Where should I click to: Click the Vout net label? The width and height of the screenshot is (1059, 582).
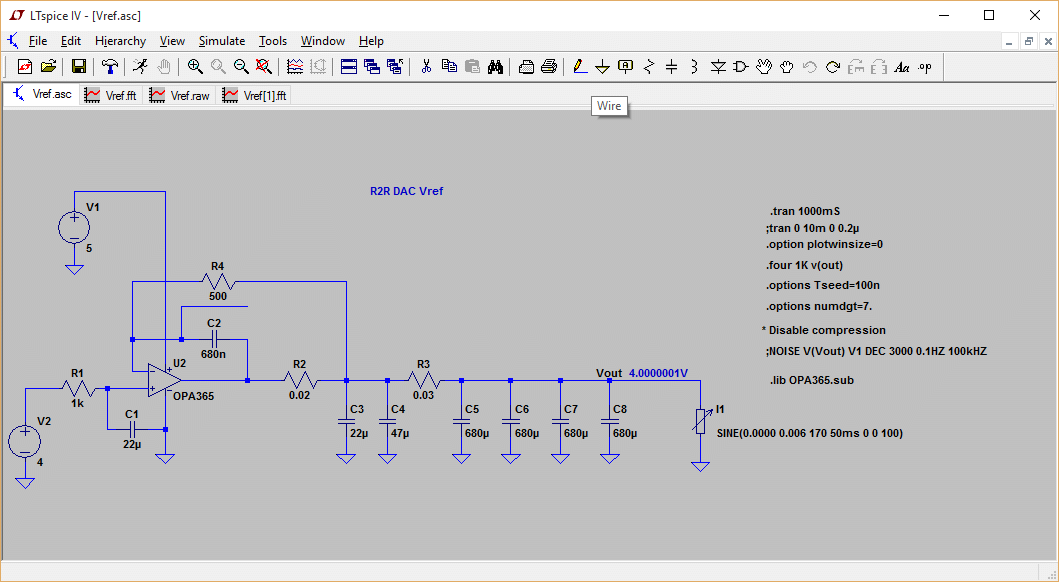pos(609,373)
